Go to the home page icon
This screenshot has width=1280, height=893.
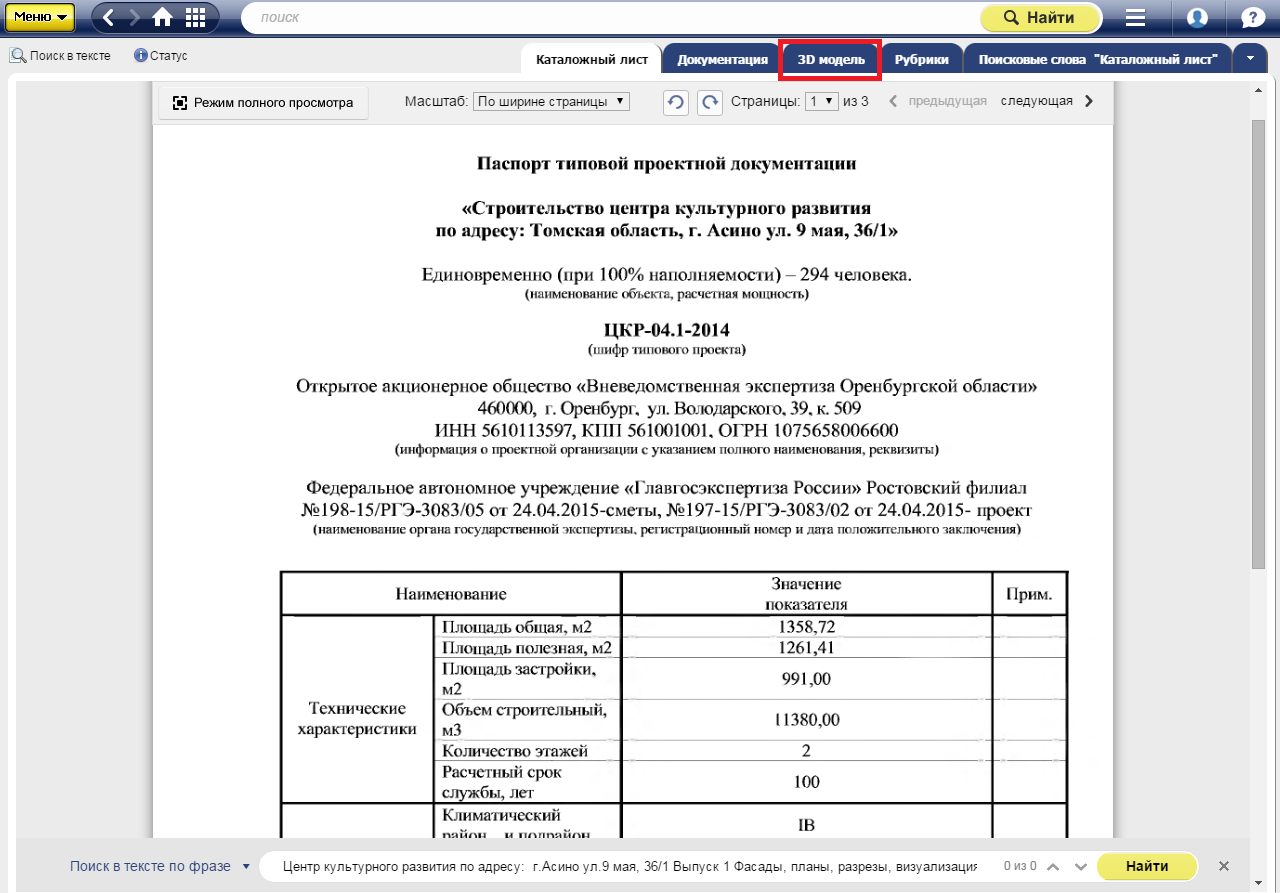point(162,18)
